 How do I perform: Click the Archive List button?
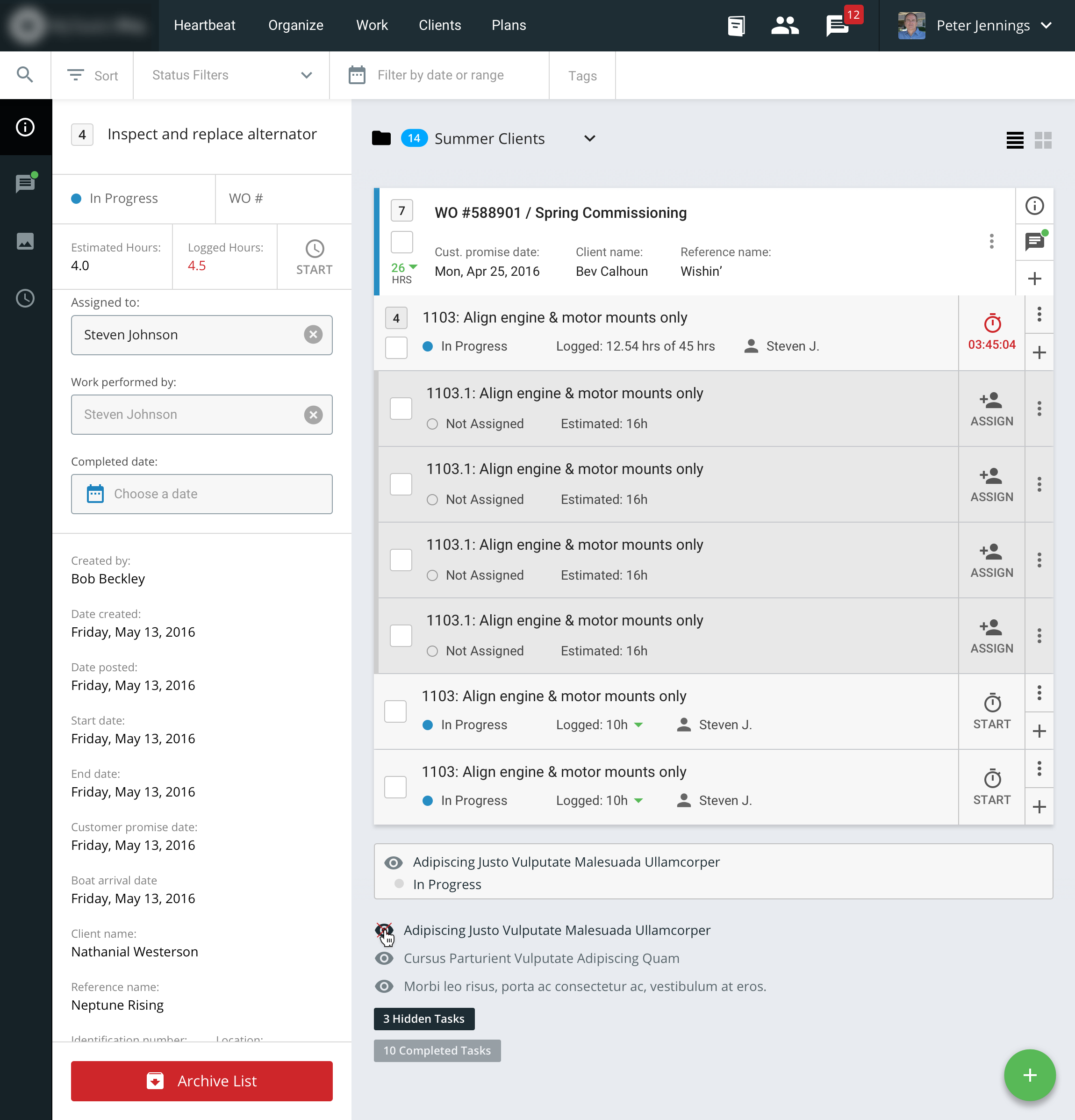201,1081
